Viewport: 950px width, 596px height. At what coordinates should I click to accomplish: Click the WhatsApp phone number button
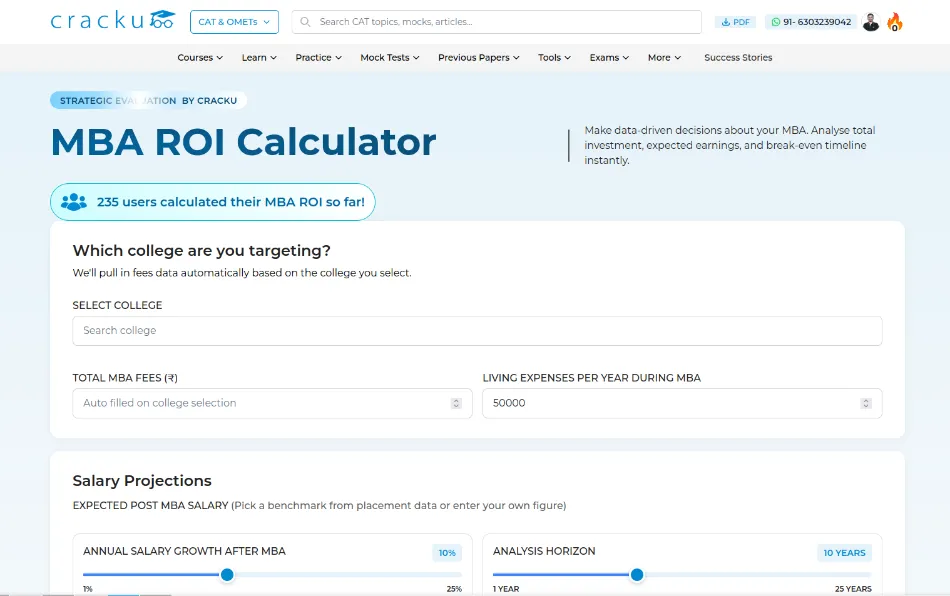(811, 22)
